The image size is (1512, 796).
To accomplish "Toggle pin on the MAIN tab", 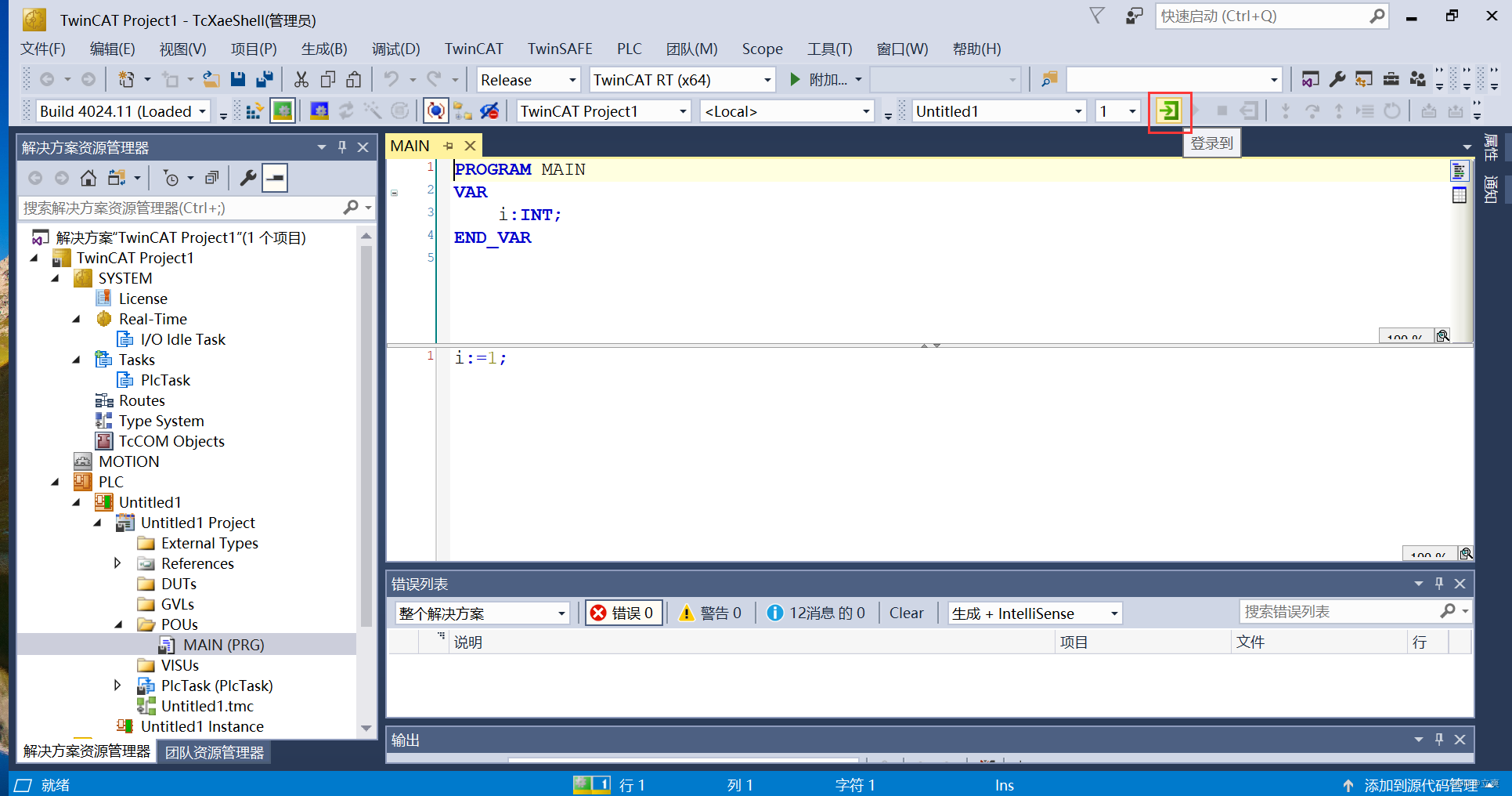I will pos(449,146).
